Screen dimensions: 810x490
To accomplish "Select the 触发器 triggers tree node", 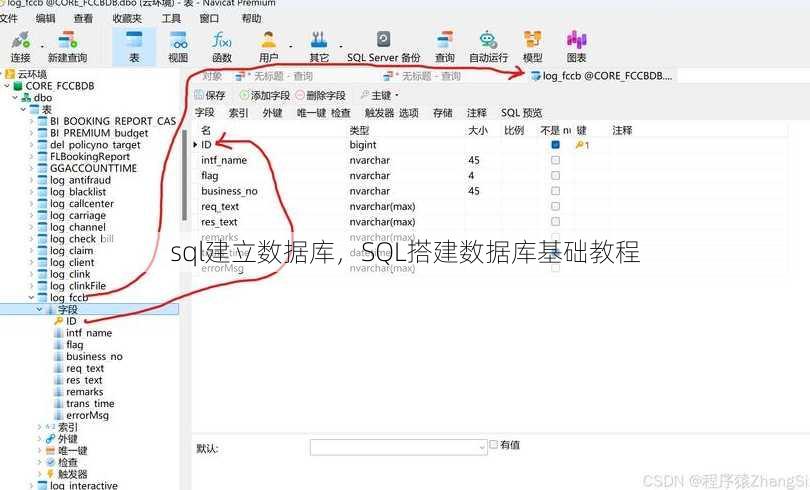I will (72, 473).
